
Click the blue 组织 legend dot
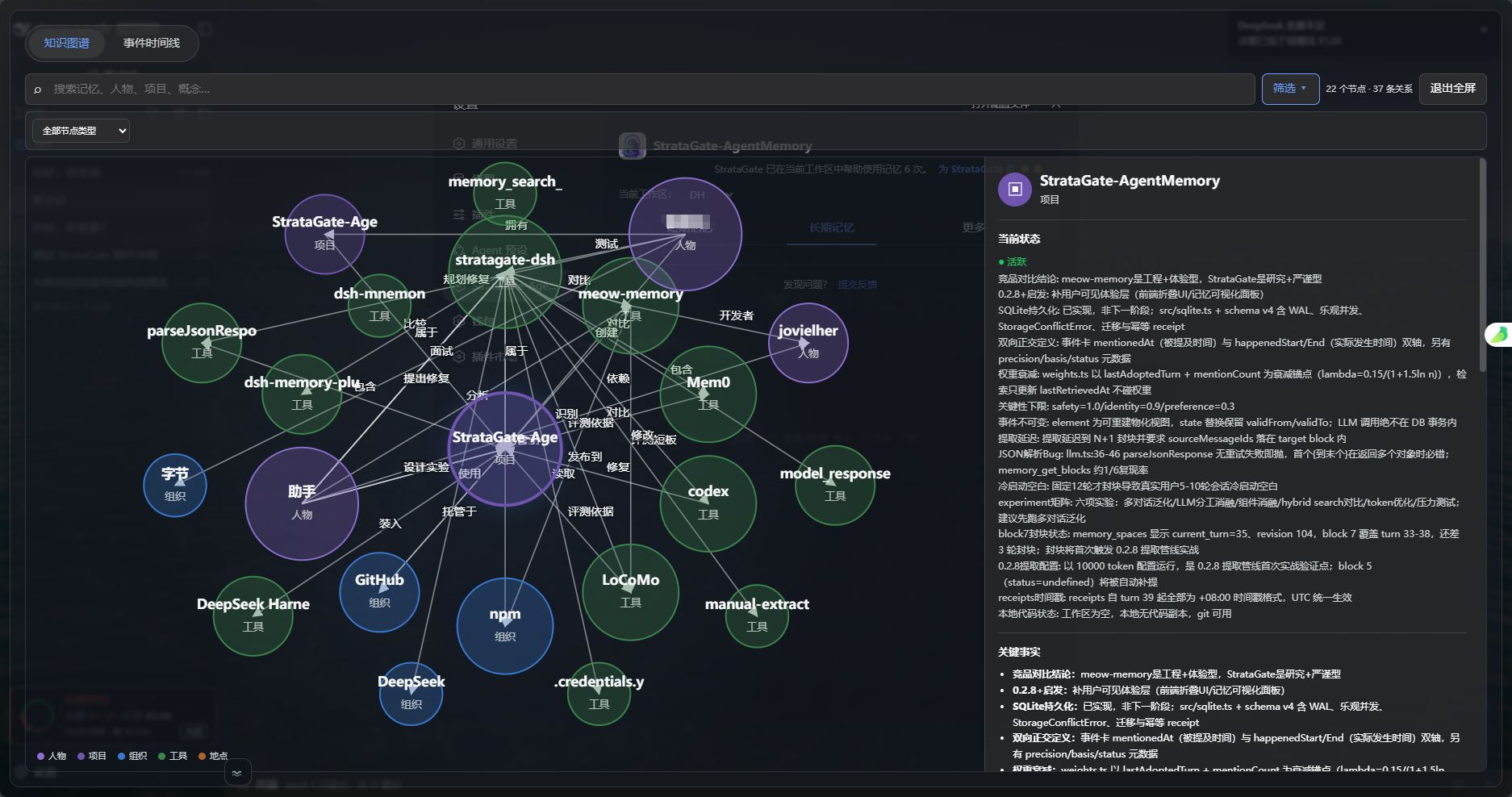121,756
